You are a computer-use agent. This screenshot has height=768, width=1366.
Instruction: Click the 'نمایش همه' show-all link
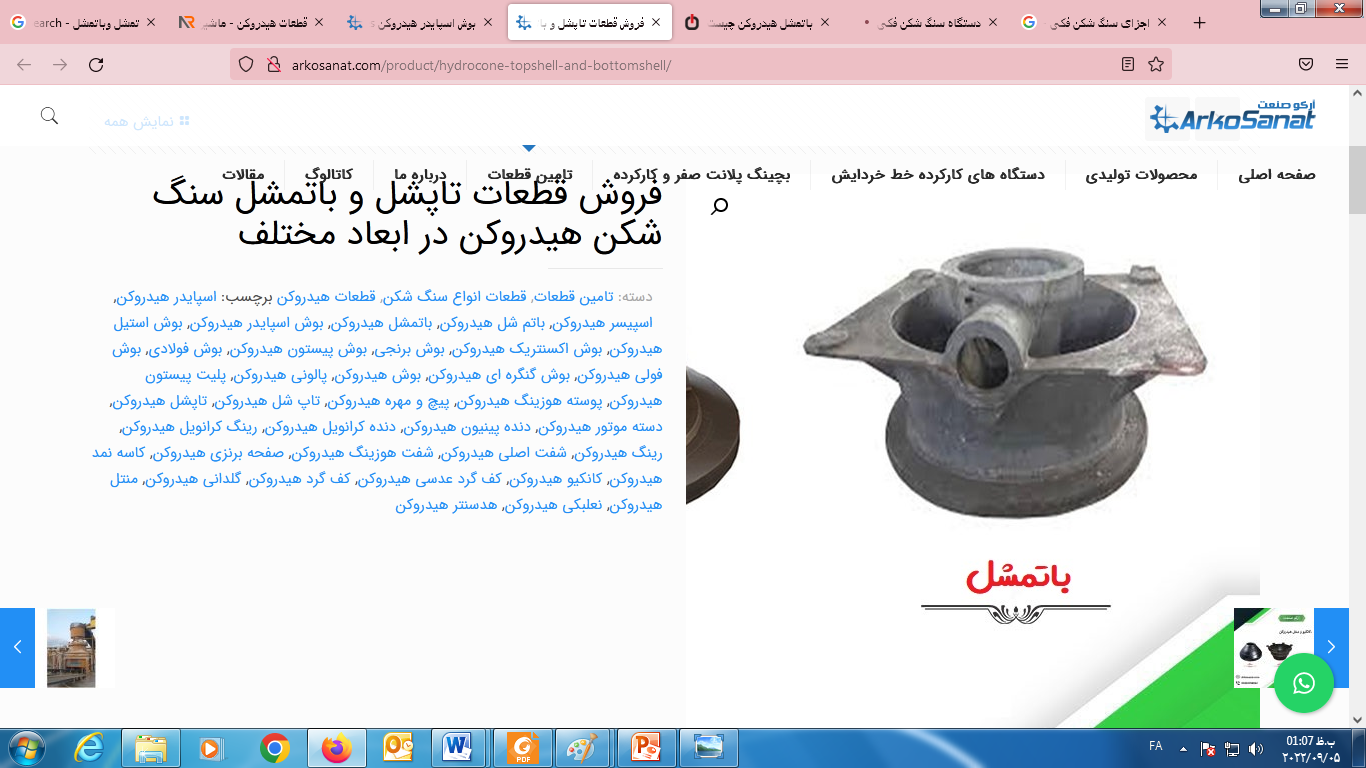click(146, 121)
